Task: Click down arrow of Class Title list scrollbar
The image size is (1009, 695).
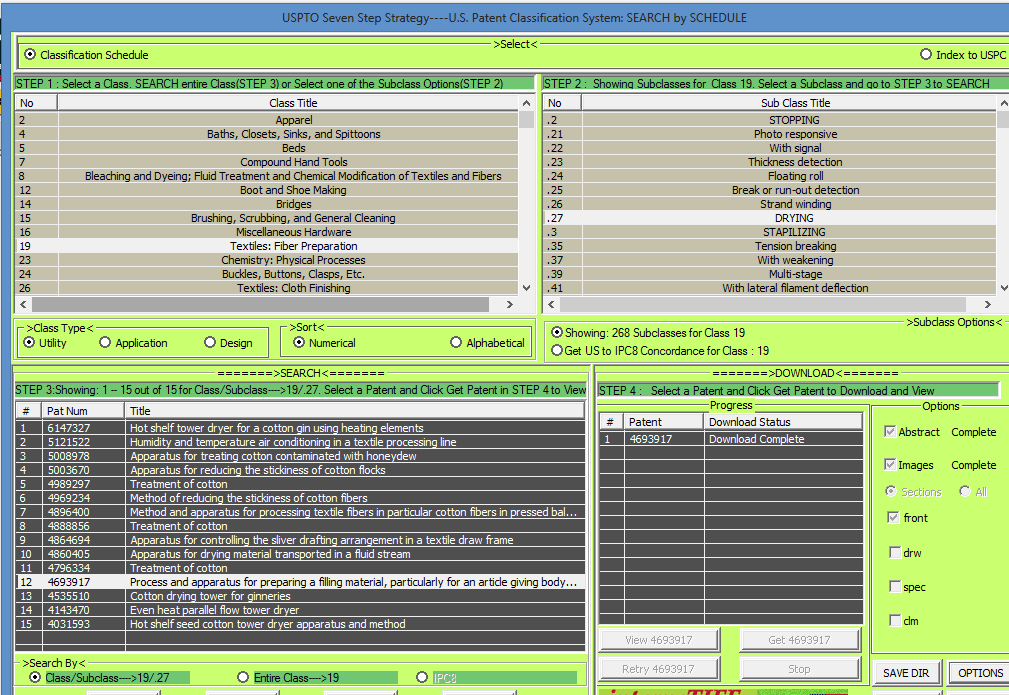Action: point(526,288)
